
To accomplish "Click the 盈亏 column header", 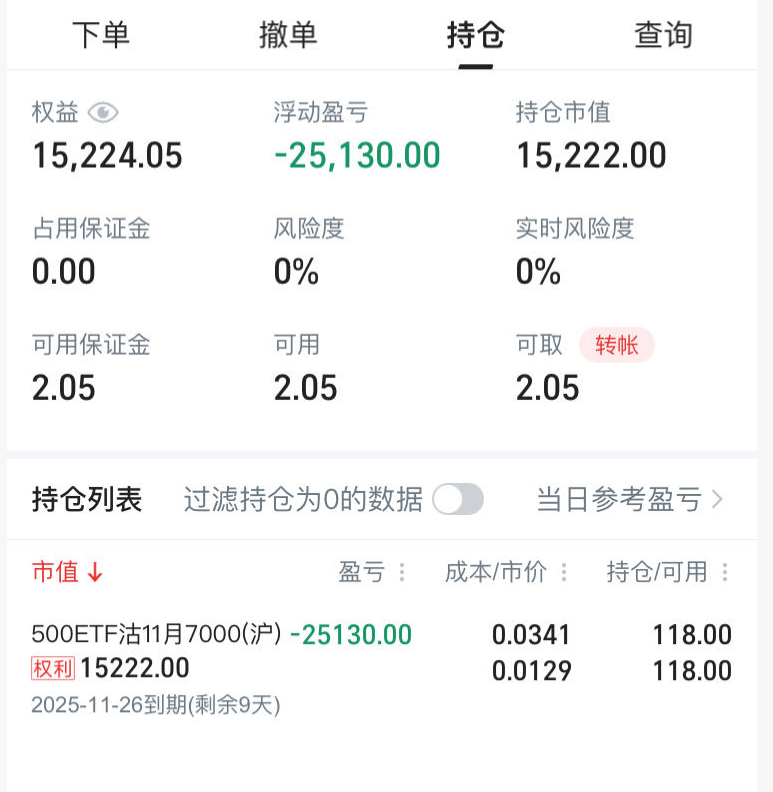I will click(362, 573).
